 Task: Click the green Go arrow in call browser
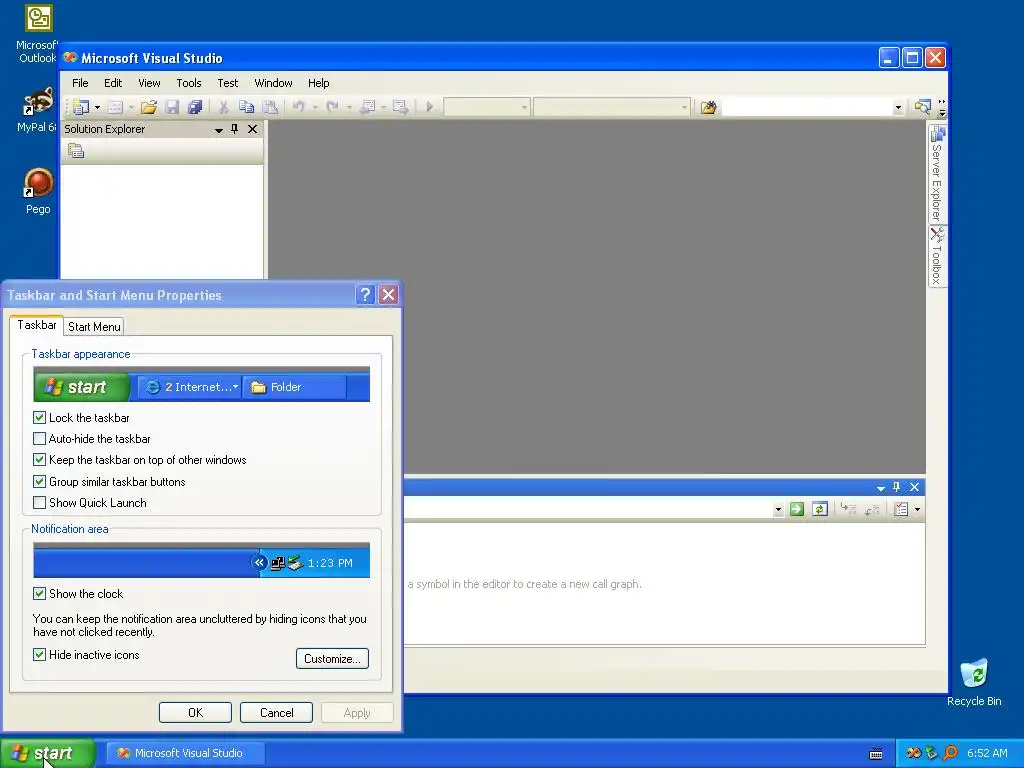(x=797, y=509)
